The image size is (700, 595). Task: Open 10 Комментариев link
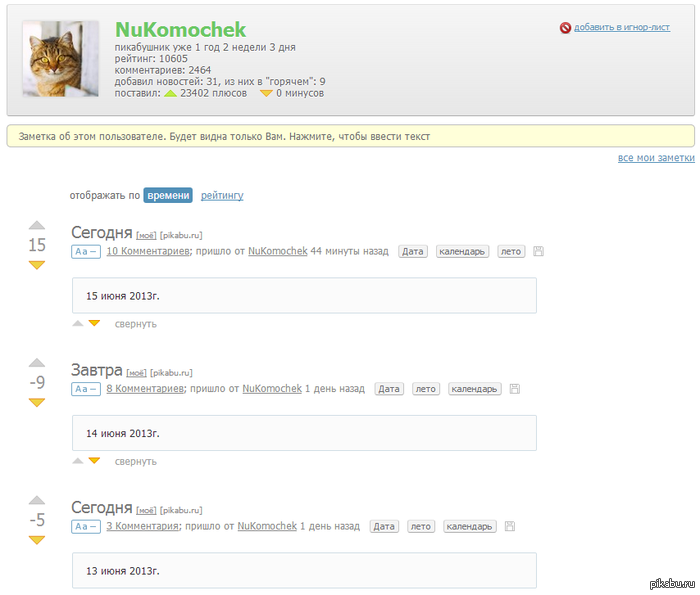tap(148, 251)
